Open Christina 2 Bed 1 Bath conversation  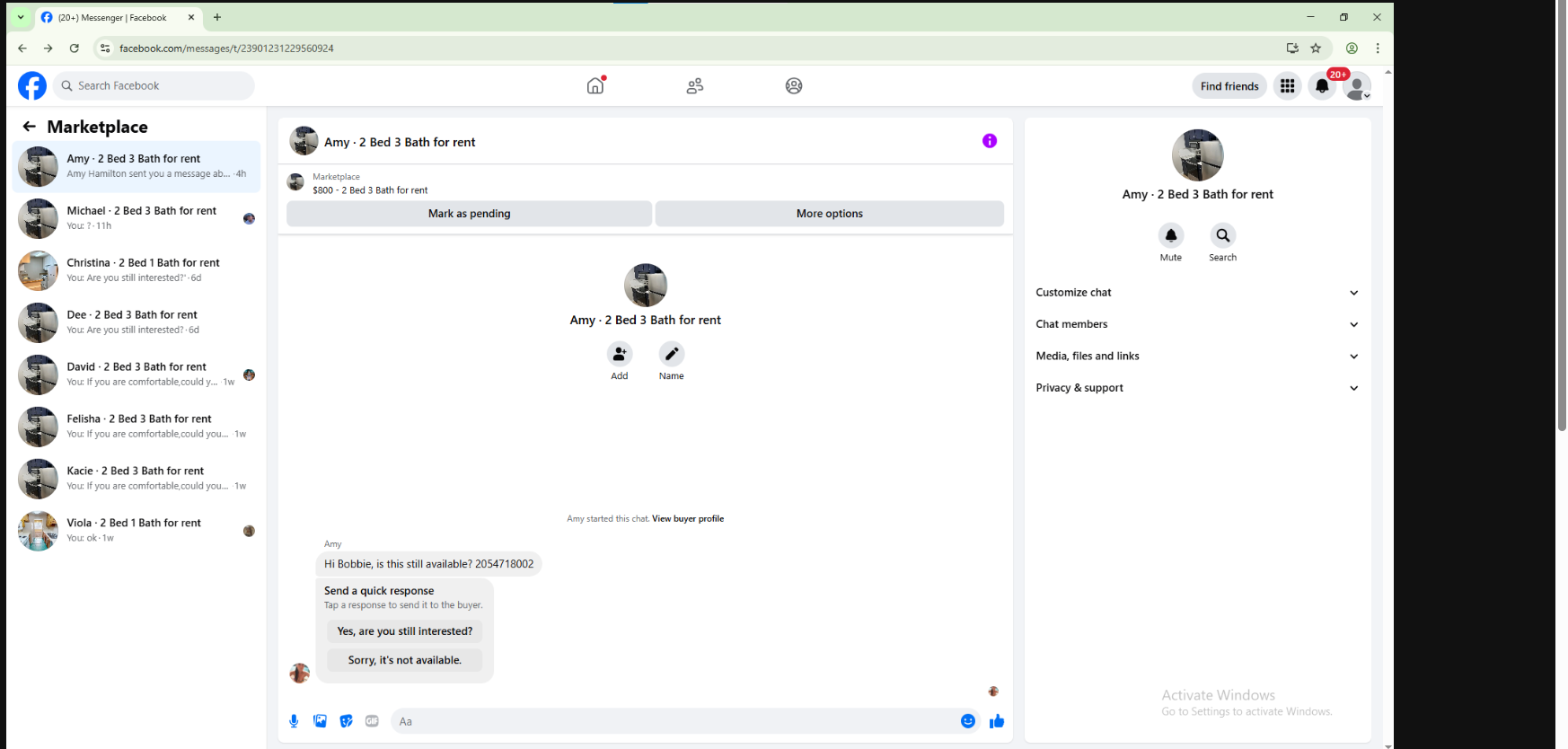click(x=137, y=270)
